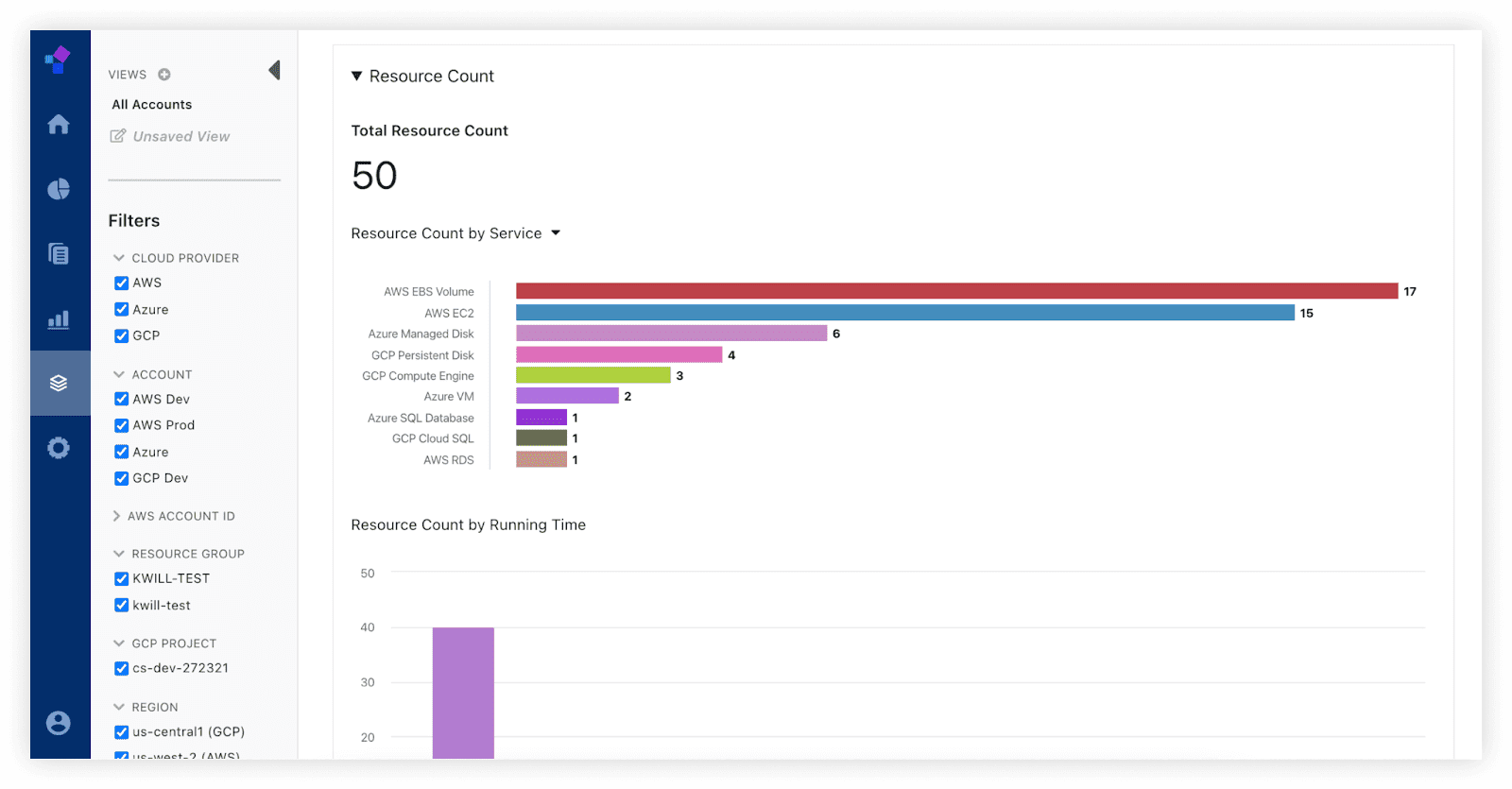Screen dimensions: 1512x789
Task: Click the AWS RDS bar
Action: click(541, 459)
